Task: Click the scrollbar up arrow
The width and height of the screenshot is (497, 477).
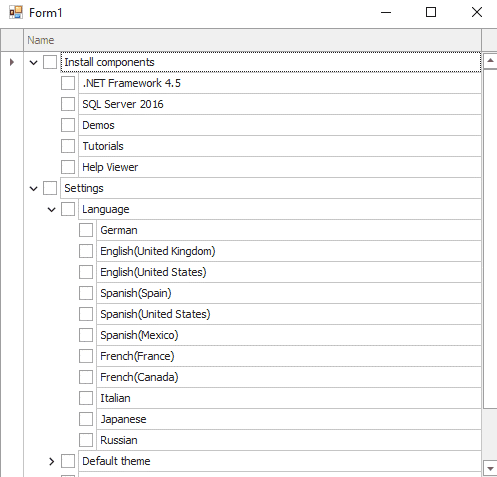Action: (490, 61)
